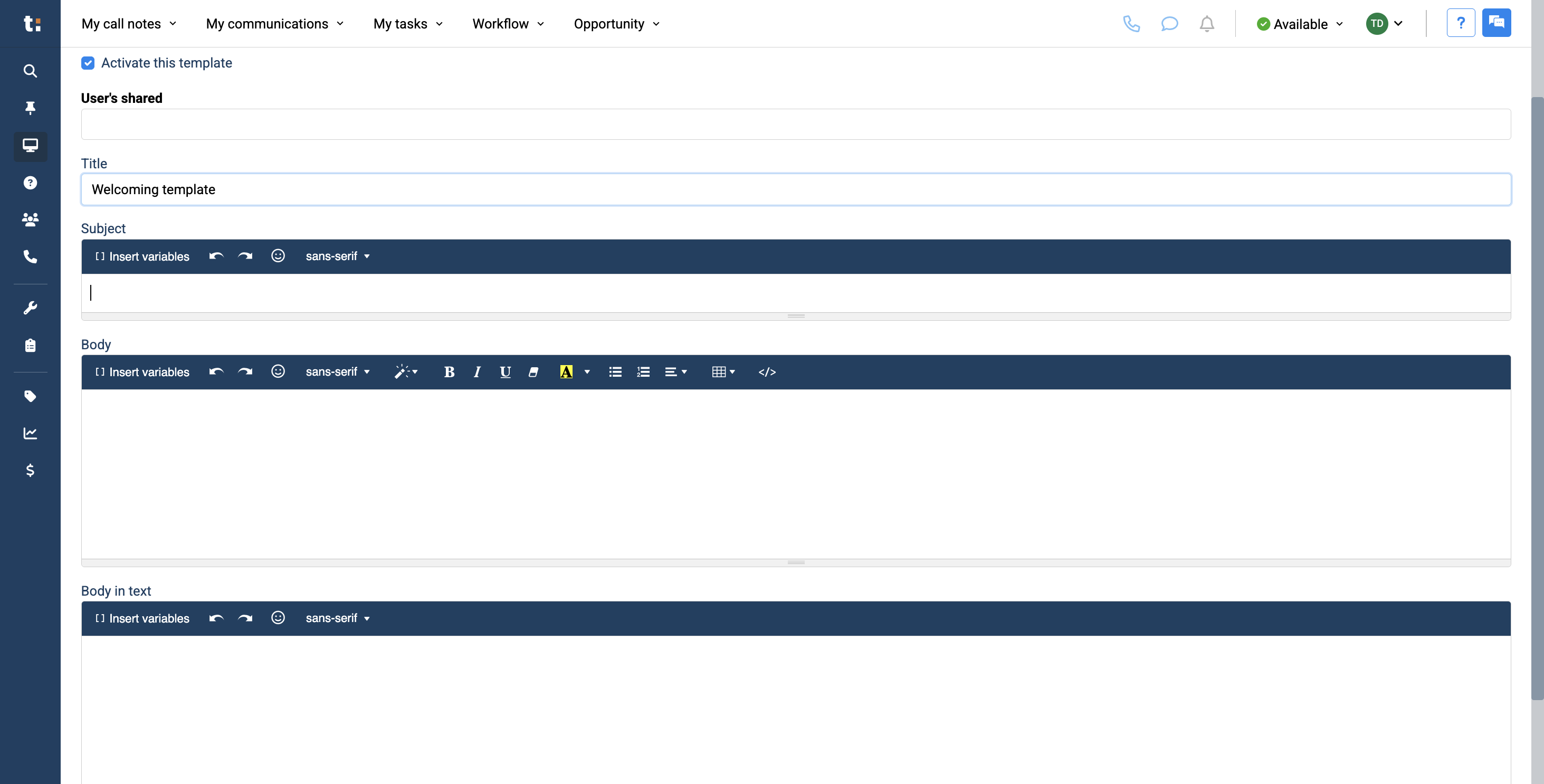Select the phone icon in the sidebar
Image resolution: width=1544 pixels, height=784 pixels.
click(x=30, y=256)
